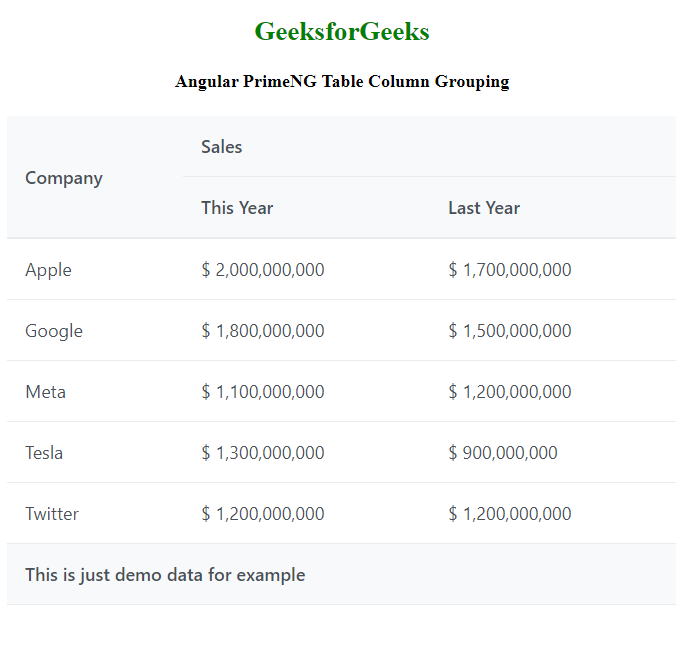This screenshot has width=677, height=648.
Task: Select the Meta row name
Action: [x=46, y=392]
